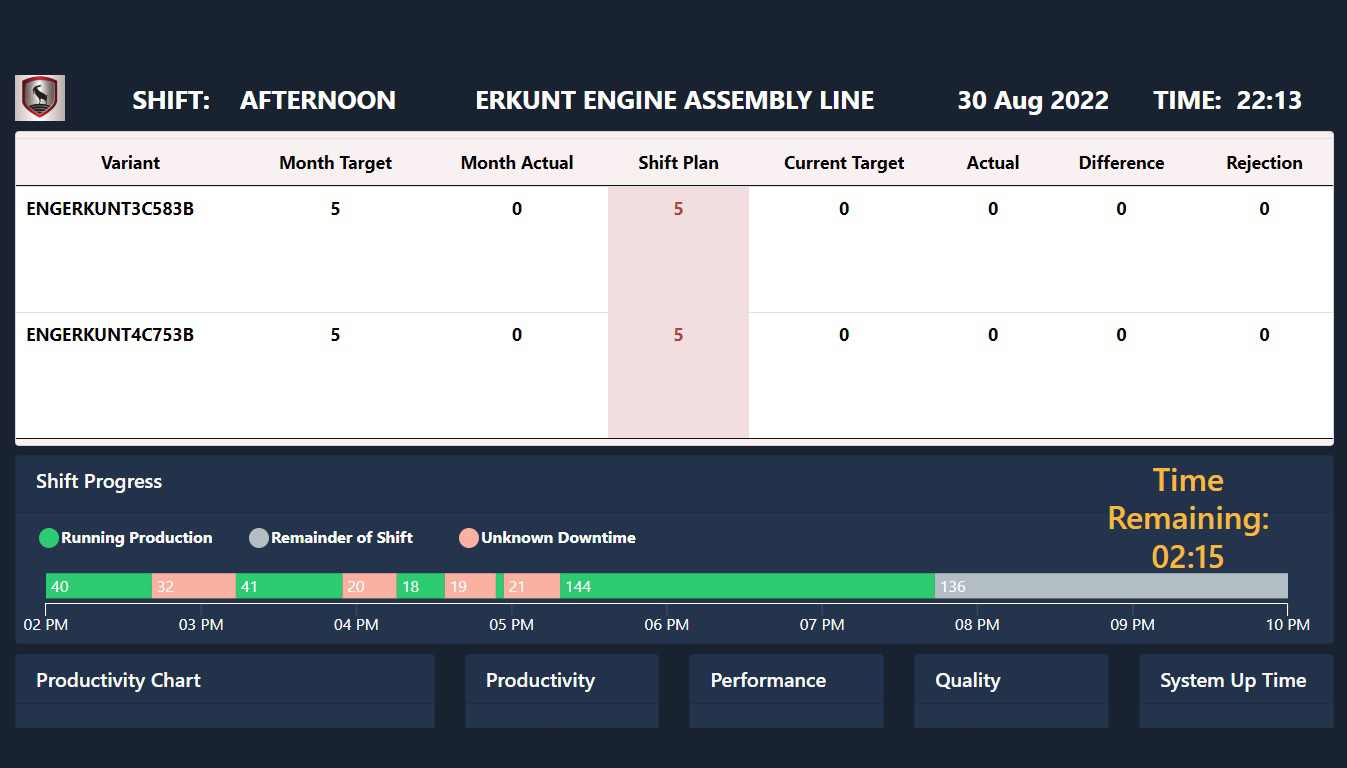Click the 03 PM timeline label
The width and height of the screenshot is (1347, 768).
point(201,625)
